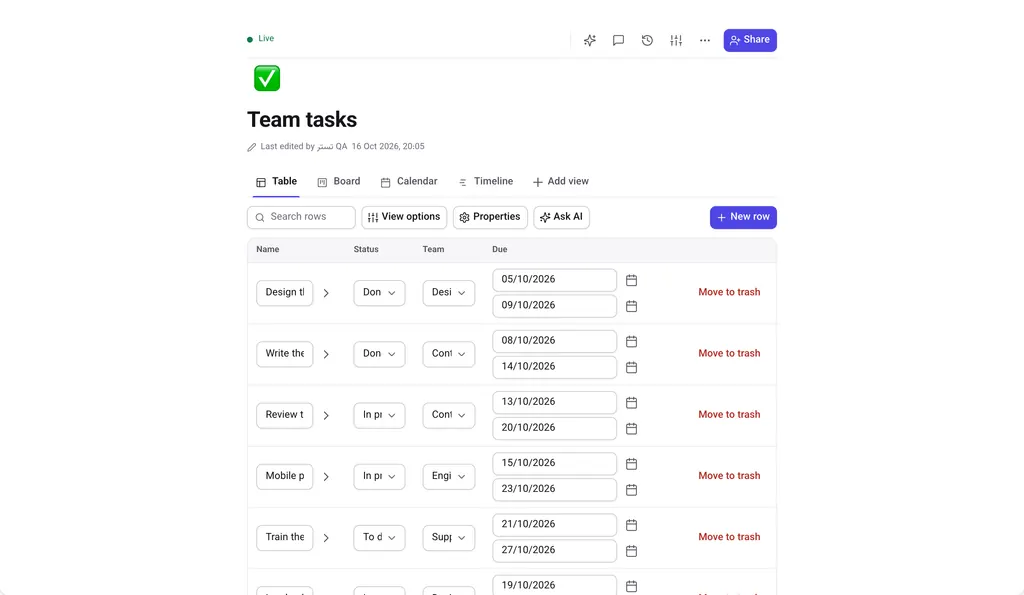
Task: Switch to the Board view tab
Action: (339, 182)
